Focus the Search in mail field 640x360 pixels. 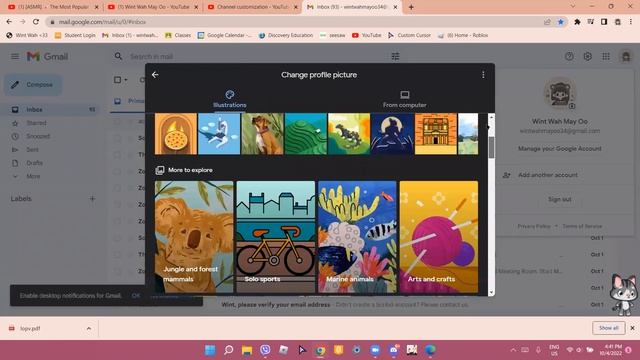(x=257, y=56)
